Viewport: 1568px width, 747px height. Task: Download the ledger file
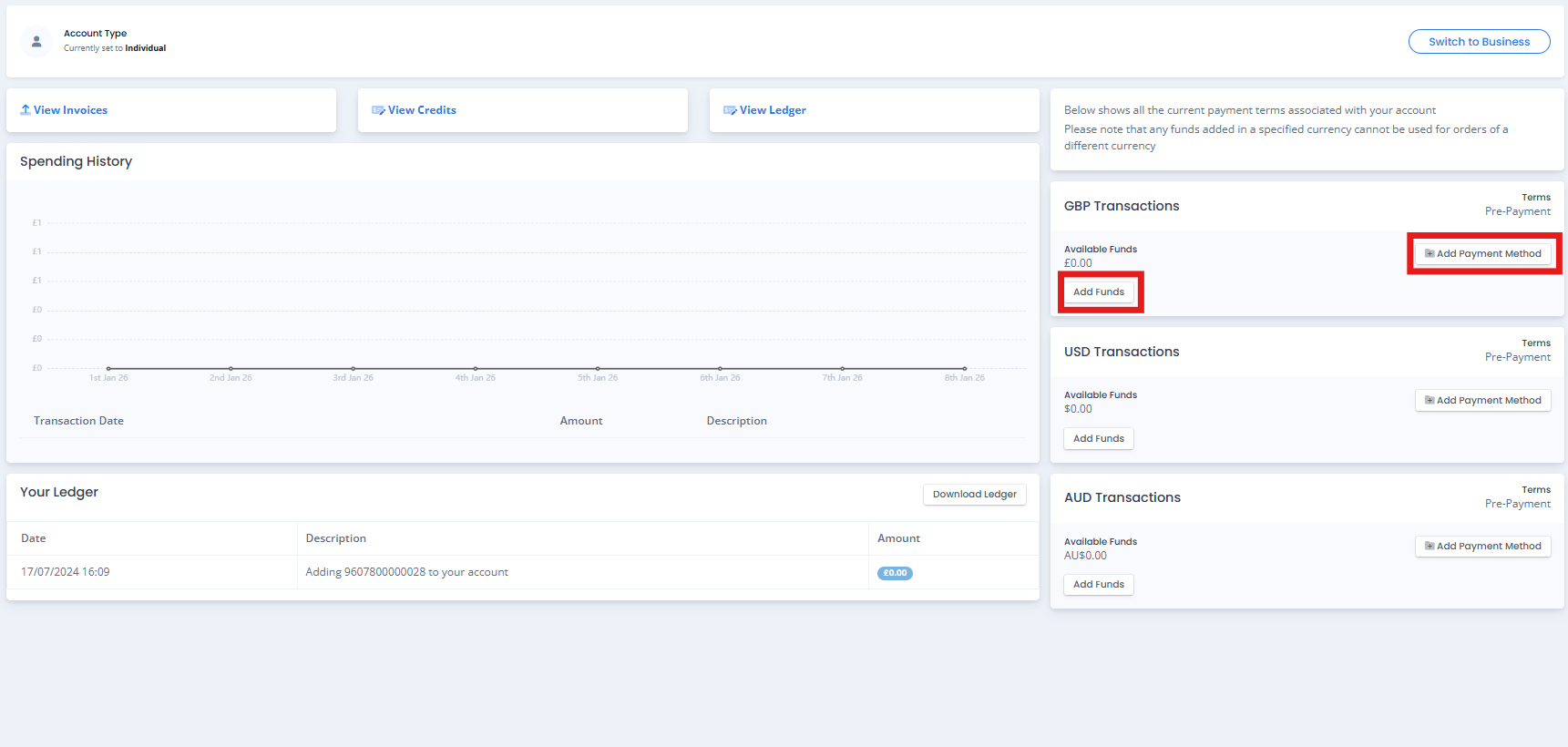(x=974, y=495)
